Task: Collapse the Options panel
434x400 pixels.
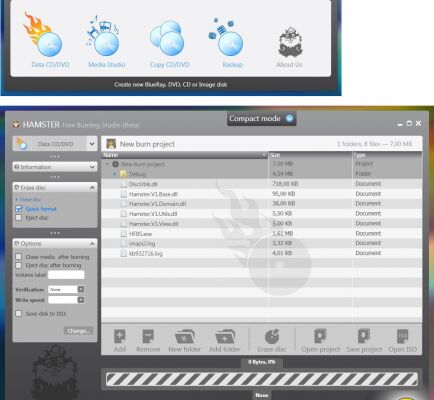Action: coord(92,244)
